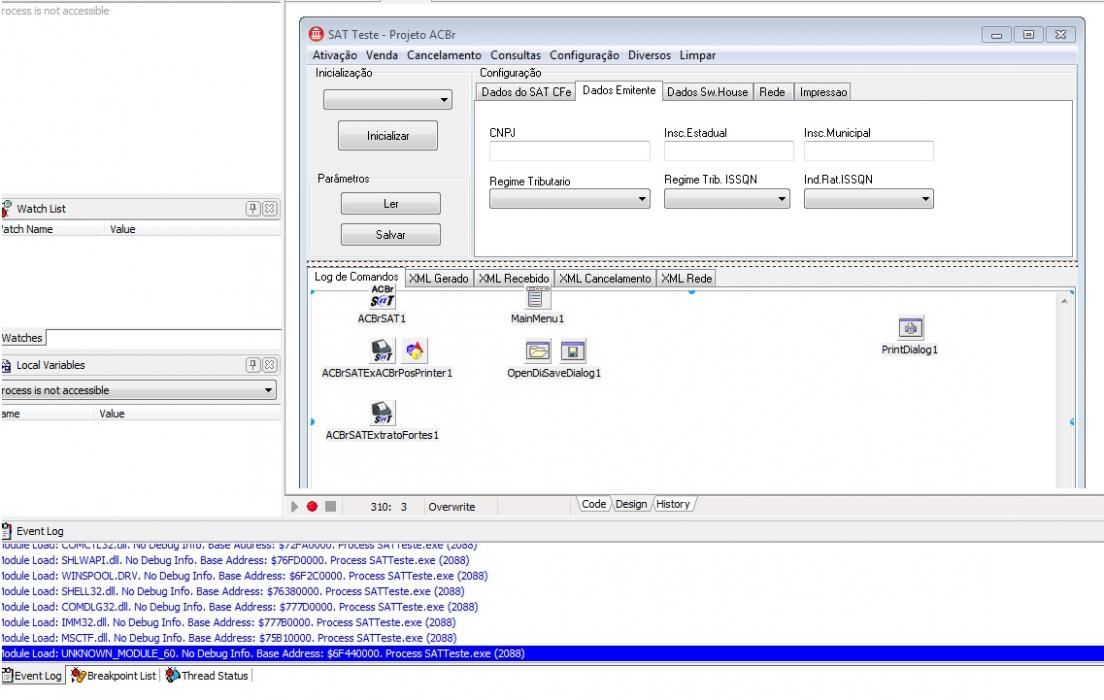Image resolution: width=1104 pixels, height=700 pixels.
Task: Click the Overwrite insert mode indicator
Action: point(451,506)
